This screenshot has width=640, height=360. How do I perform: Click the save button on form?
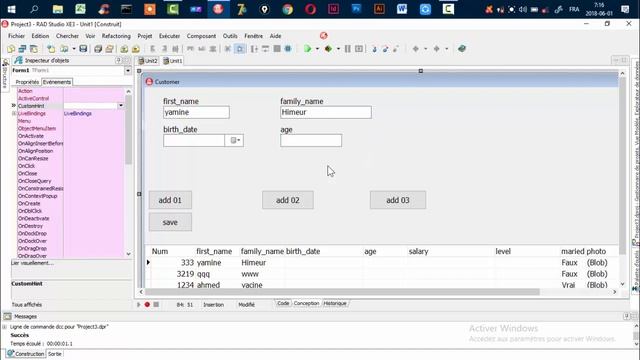pos(170,222)
